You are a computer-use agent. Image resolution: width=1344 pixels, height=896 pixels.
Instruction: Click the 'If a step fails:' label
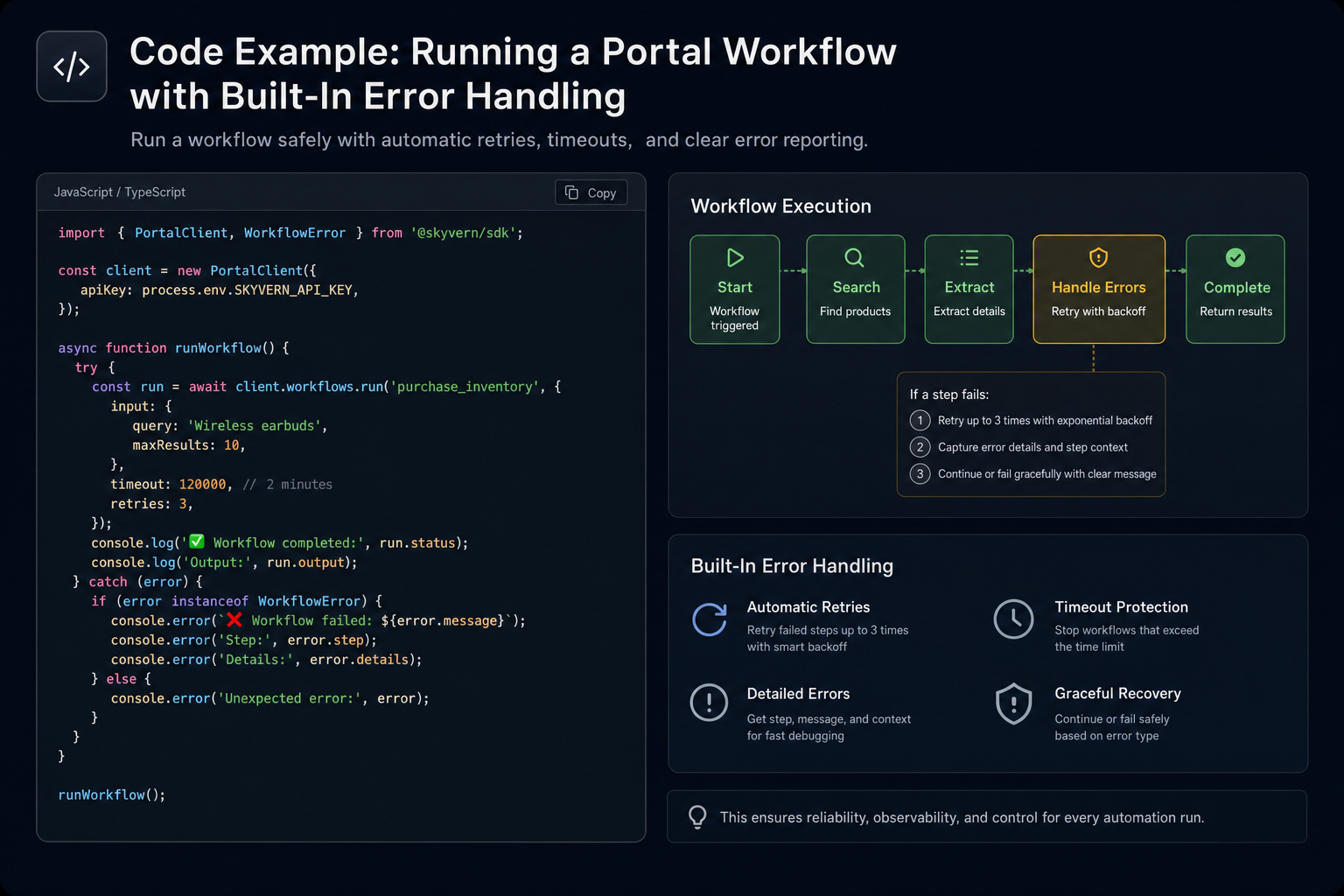pyautogui.click(x=949, y=395)
